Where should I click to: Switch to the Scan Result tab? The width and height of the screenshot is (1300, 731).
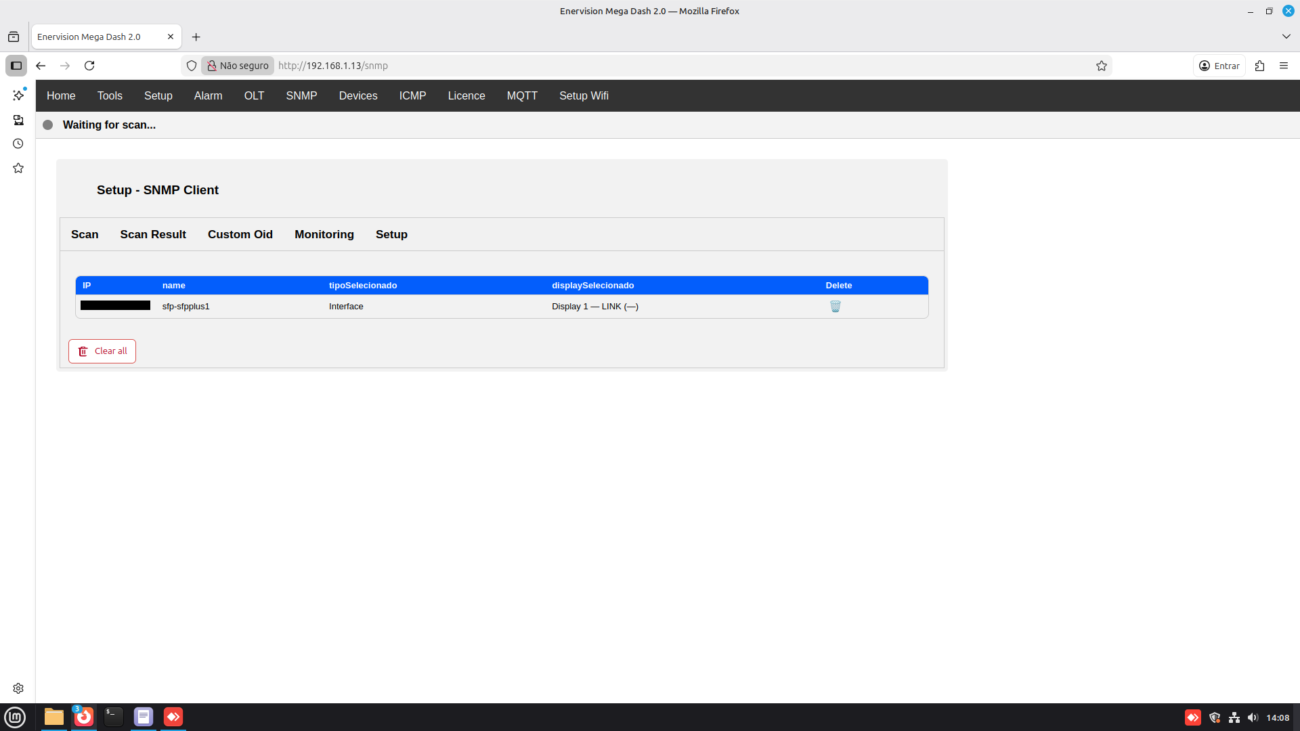click(x=153, y=234)
